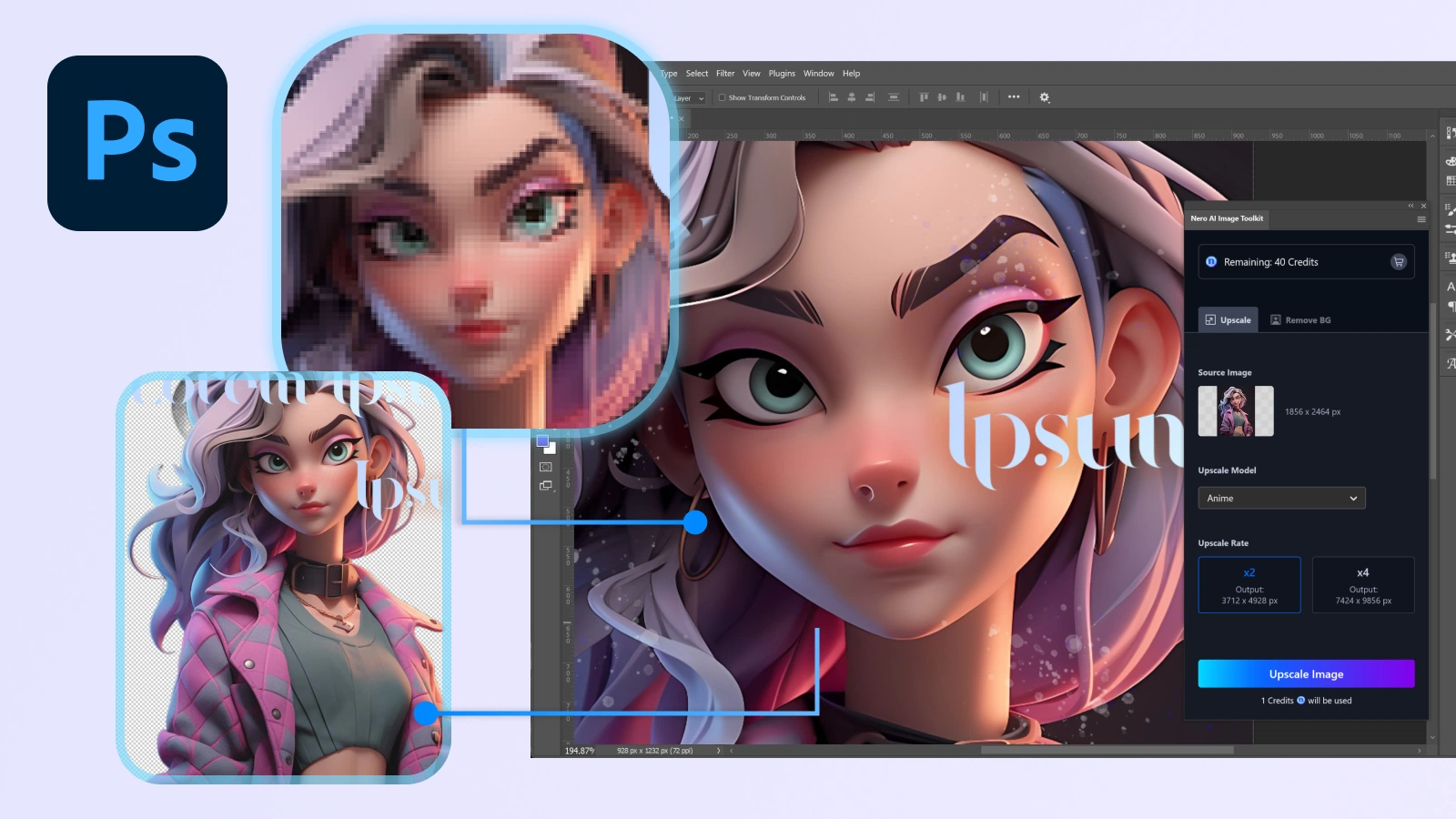Open the Filter menu
This screenshot has height=819, width=1456.
click(725, 73)
